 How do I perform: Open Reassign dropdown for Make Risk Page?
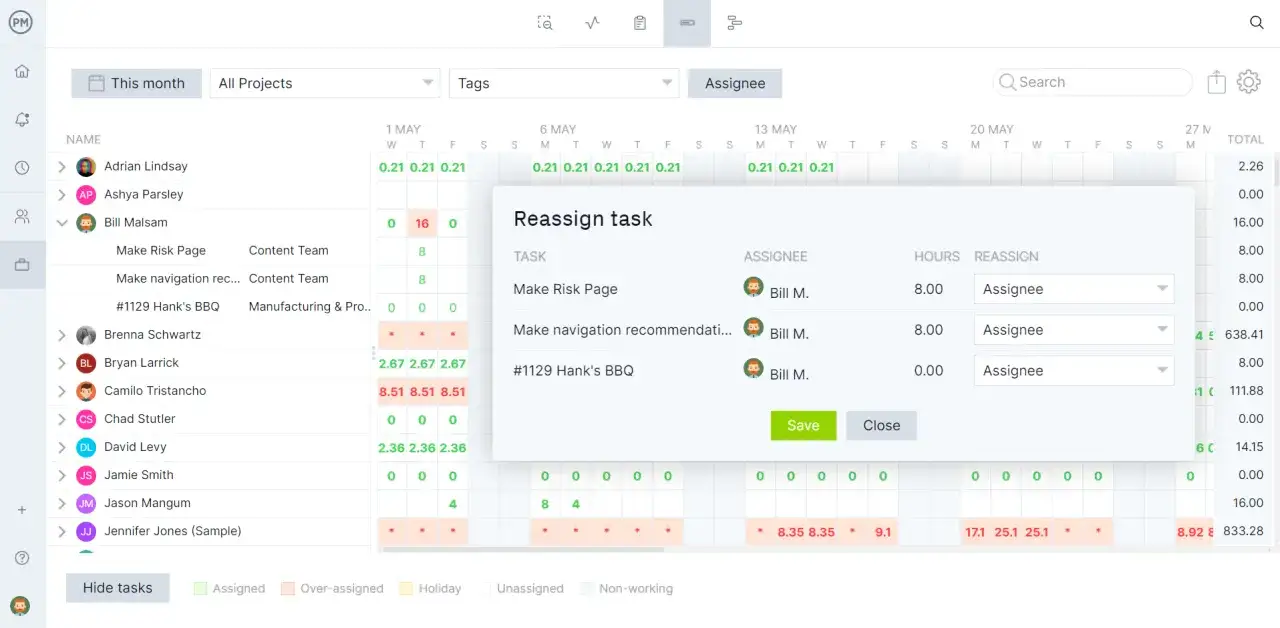1074,289
